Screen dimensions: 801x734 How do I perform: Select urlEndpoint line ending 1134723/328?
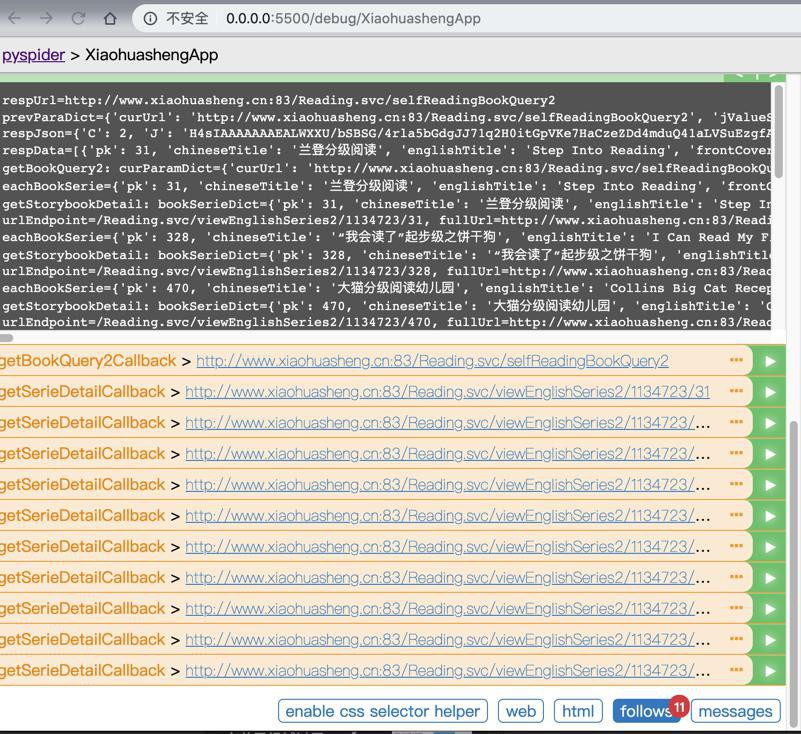pos(386,271)
